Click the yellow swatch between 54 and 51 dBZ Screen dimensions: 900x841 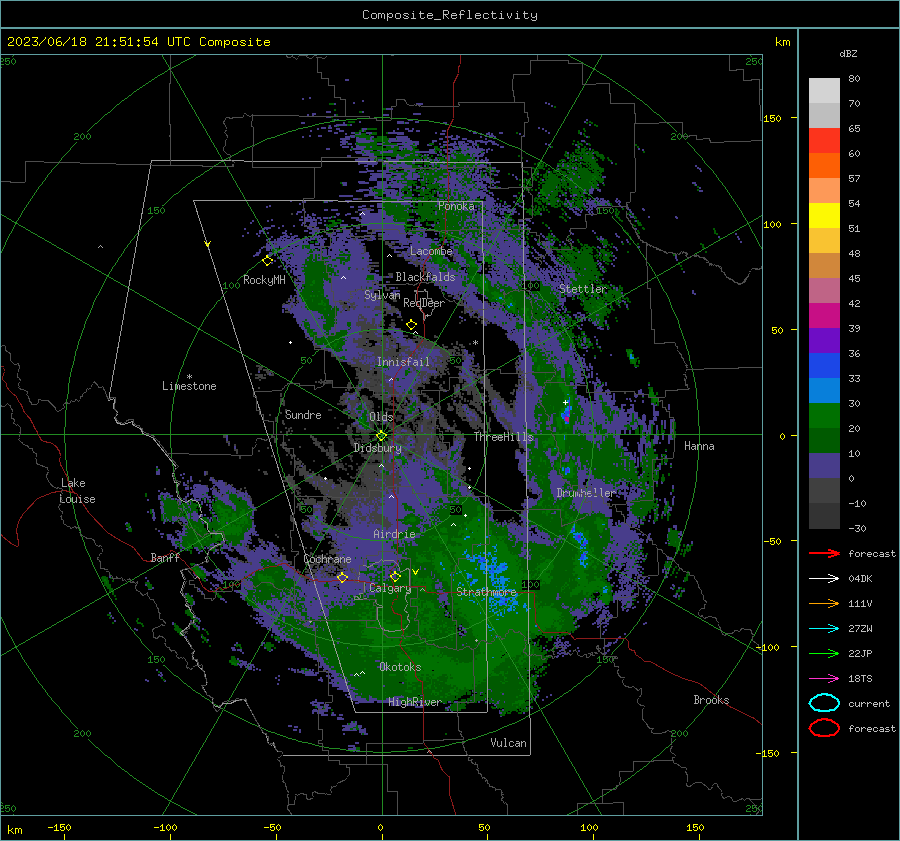tap(824, 216)
